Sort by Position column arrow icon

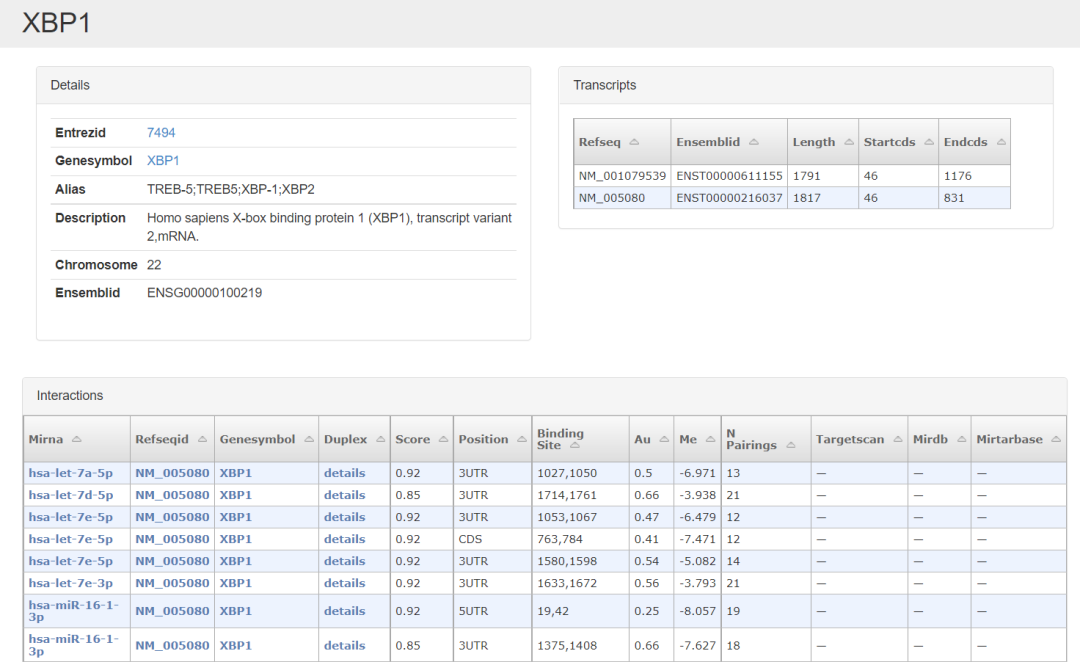click(x=520, y=440)
